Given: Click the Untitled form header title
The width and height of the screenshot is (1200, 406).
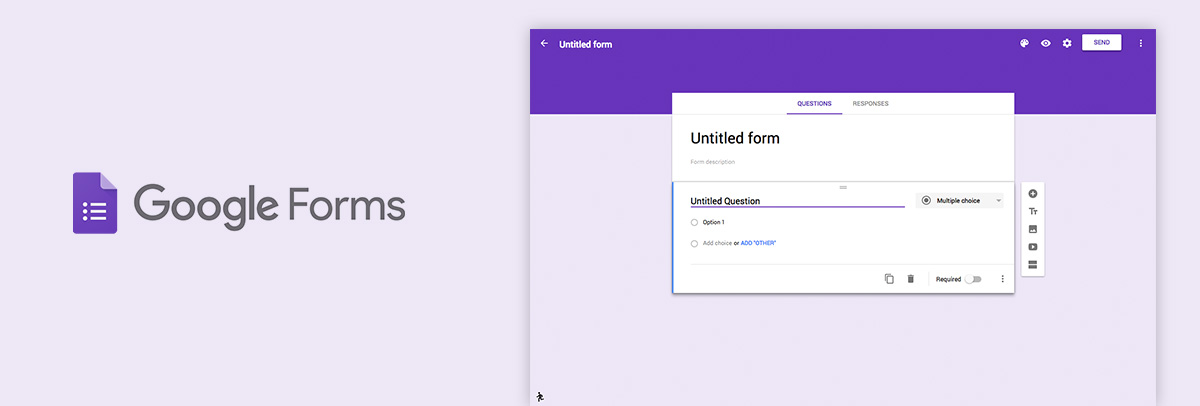Looking at the screenshot, I should pyautogui.click(x=585, y=44).
